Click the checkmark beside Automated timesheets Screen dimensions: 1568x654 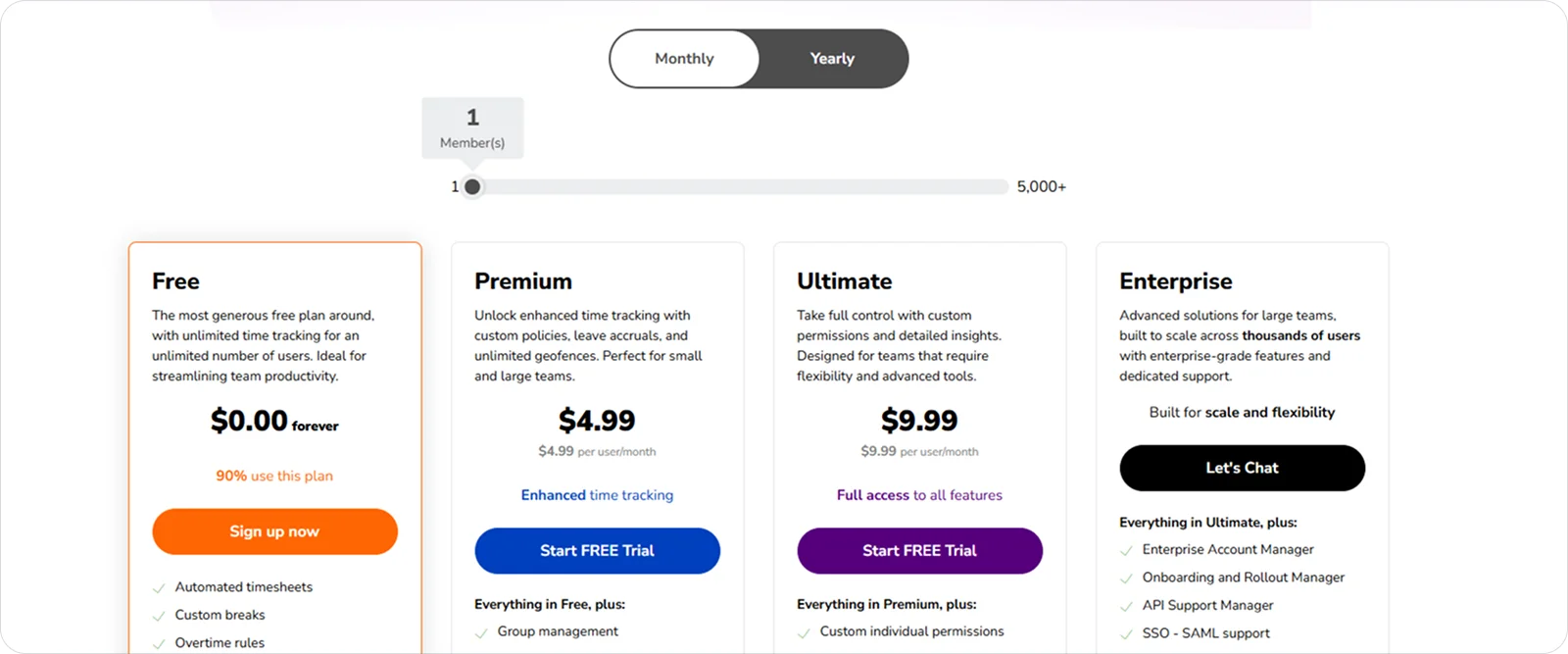[x=158, y=586]
